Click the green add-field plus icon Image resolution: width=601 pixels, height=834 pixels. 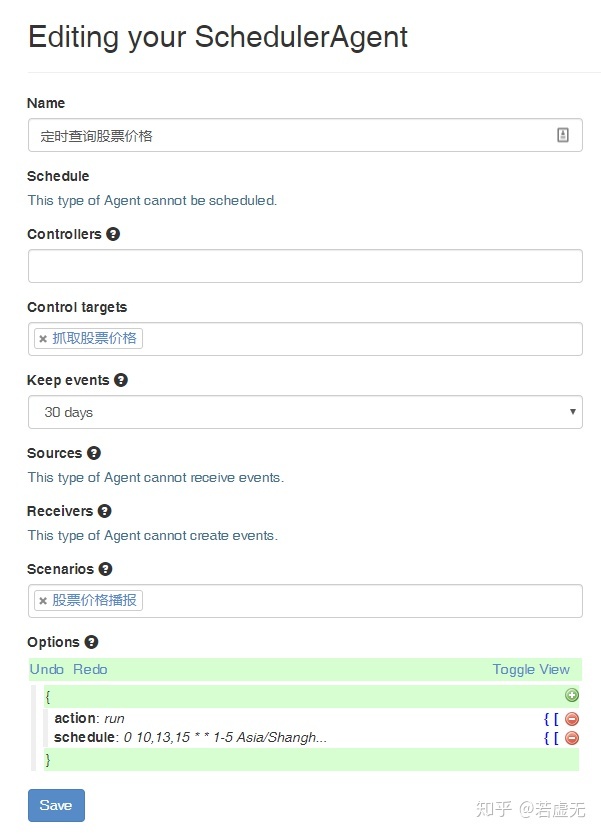[572, 696]
